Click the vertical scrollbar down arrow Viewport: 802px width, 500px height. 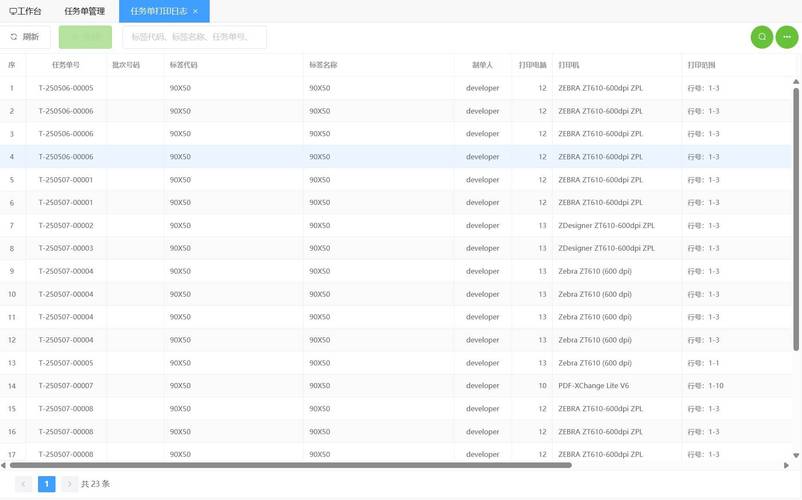tap(796, 455)
